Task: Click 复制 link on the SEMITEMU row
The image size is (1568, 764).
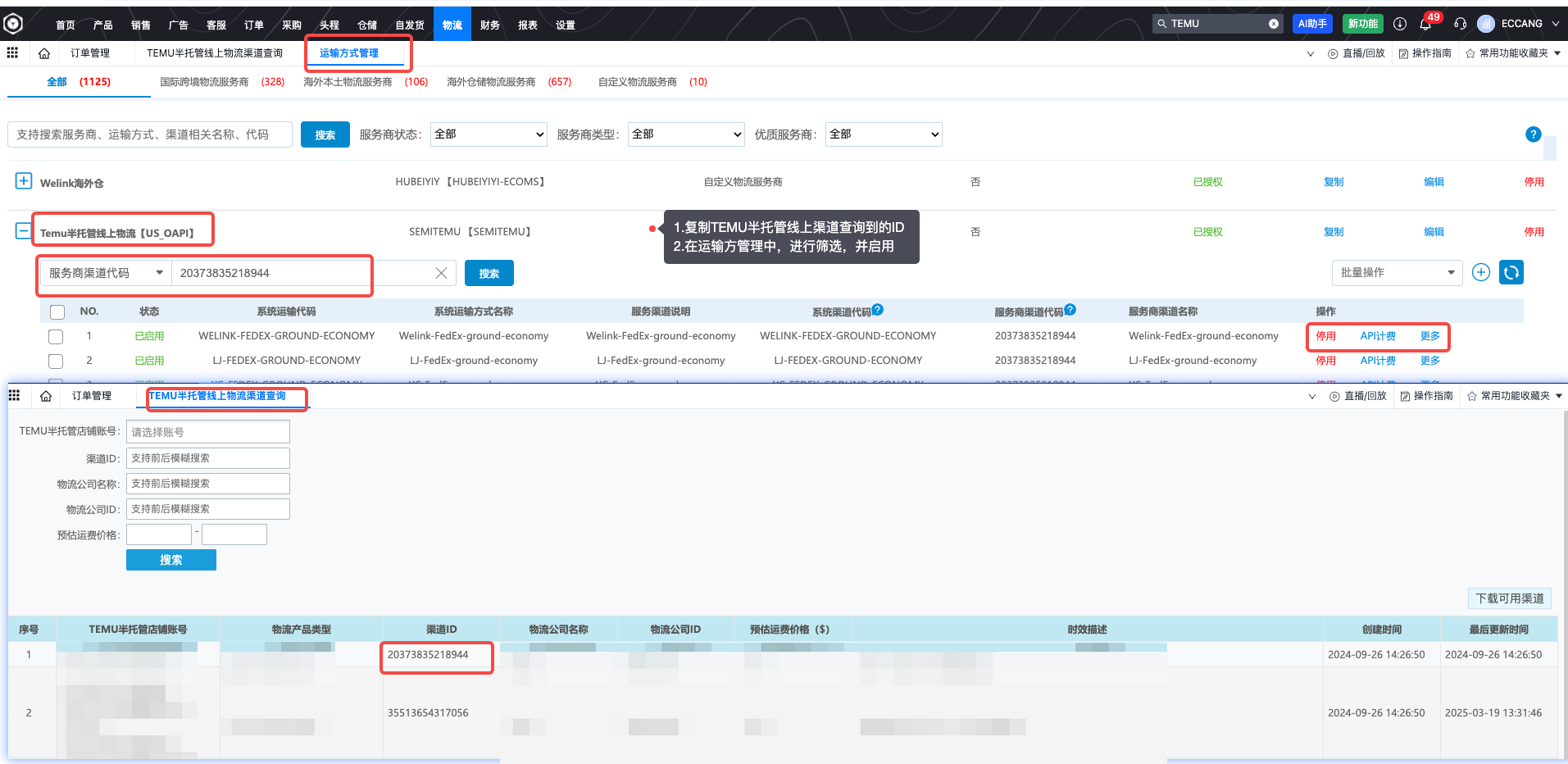Action: click(x=1333, y=231)
